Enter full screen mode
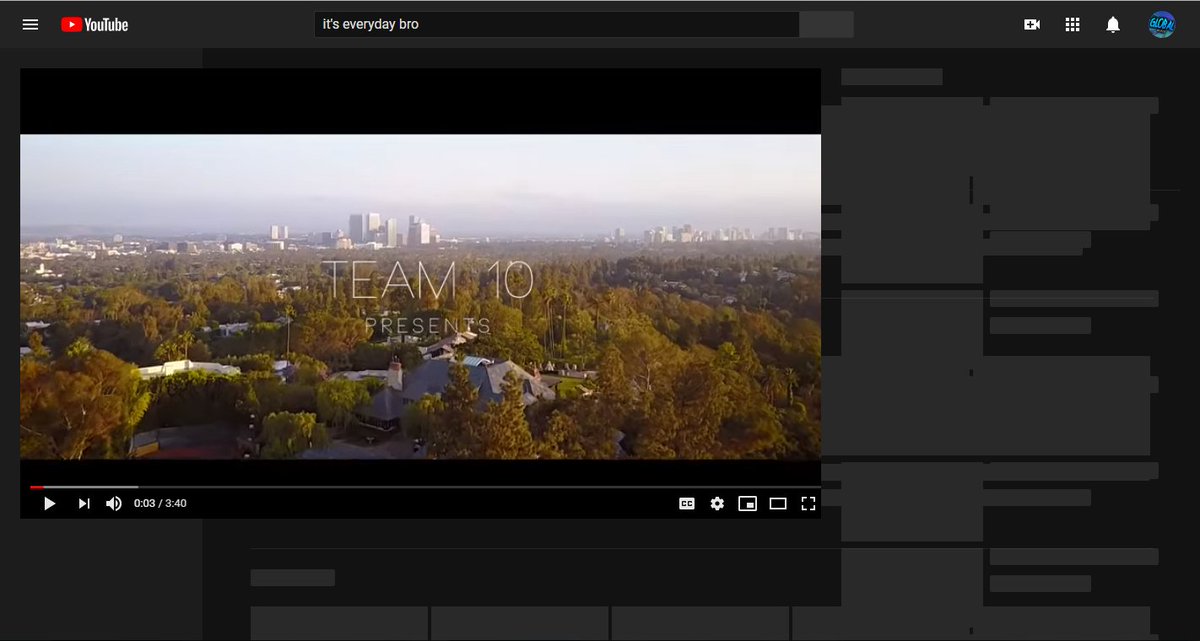 coord(808,503)
